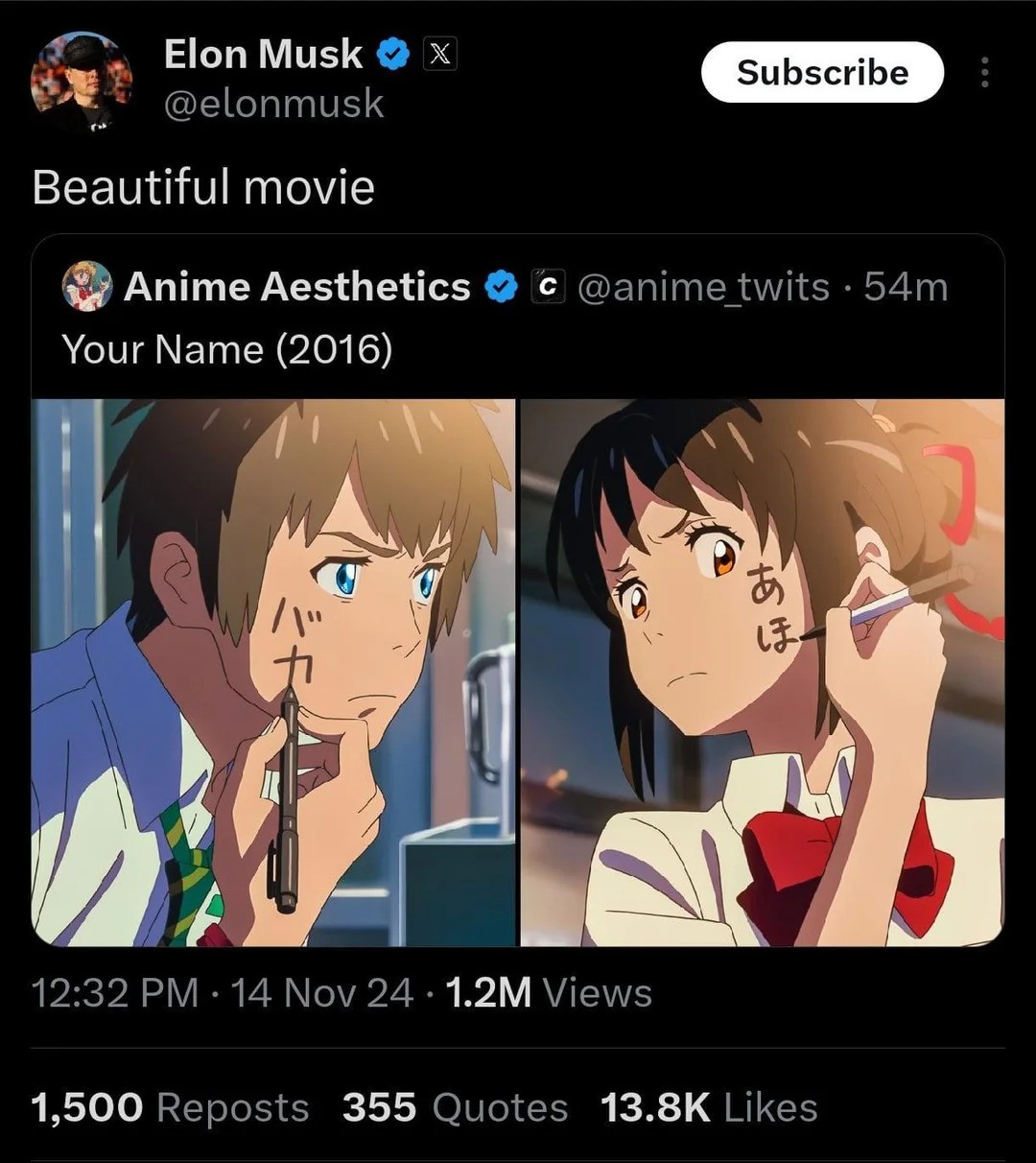View the 13.8K Likes list
Image resolution: width=1036 pixels, height=1163 pixels.
[x=709, y=1107]
